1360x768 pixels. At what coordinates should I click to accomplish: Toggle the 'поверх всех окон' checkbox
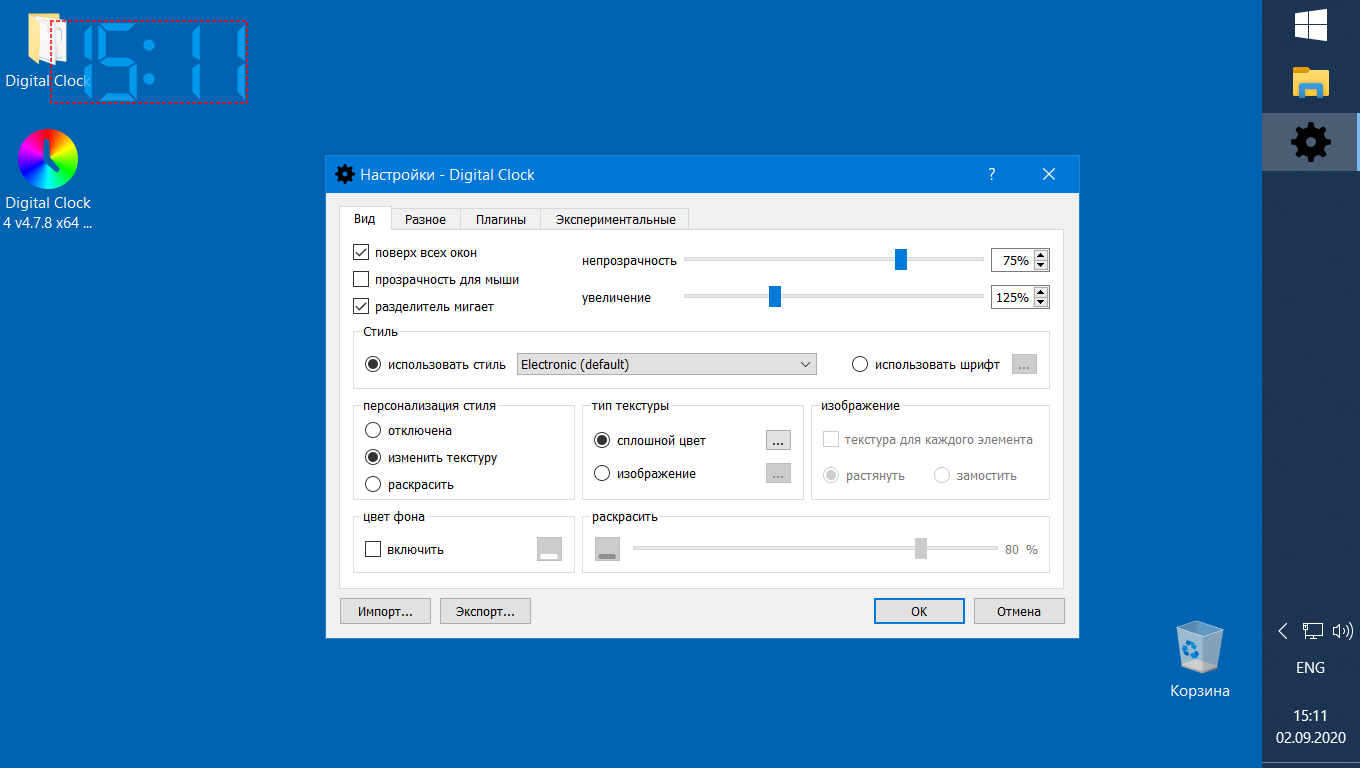coord(362,252)
